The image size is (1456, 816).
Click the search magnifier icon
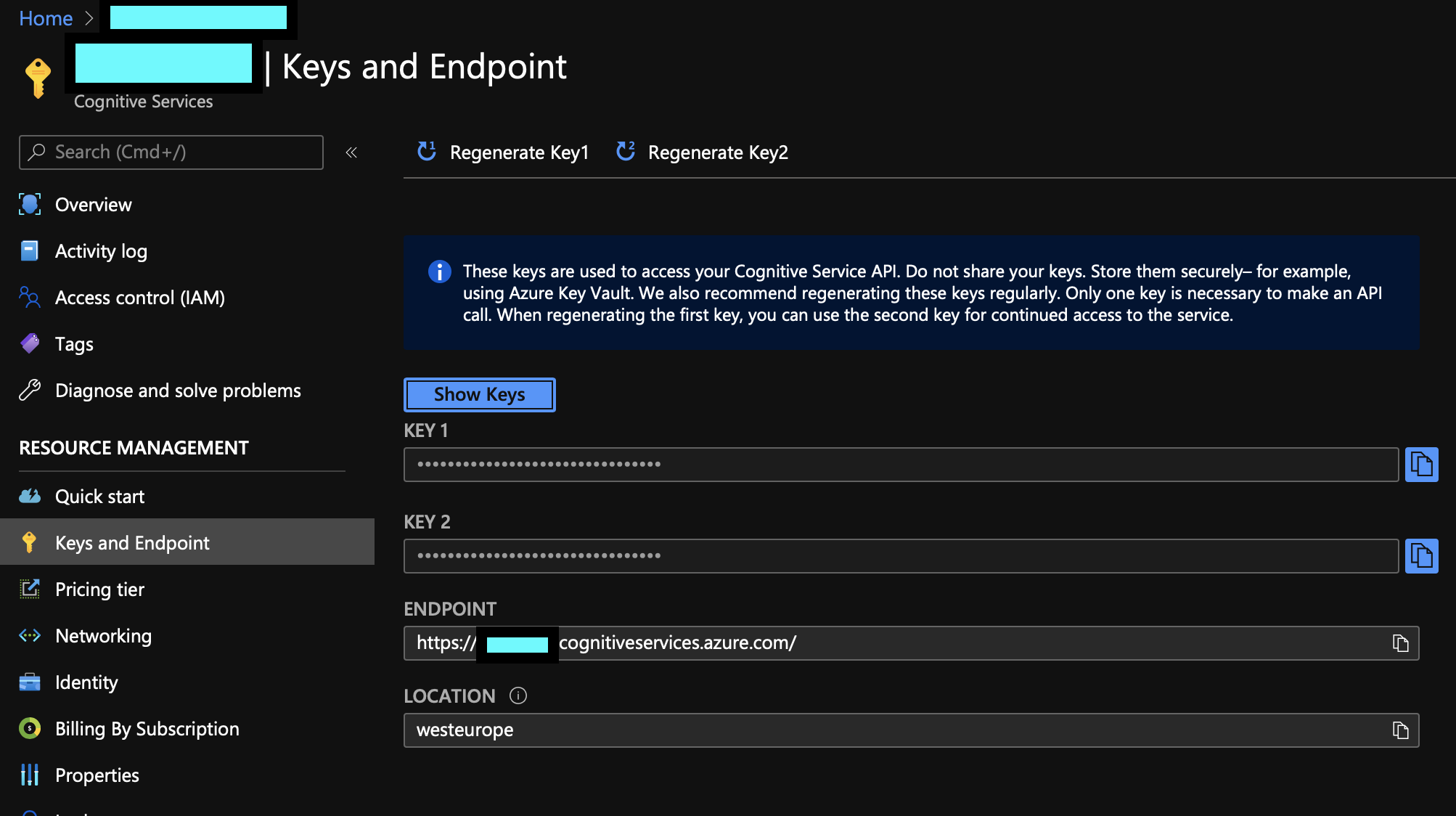pos(36,152)
